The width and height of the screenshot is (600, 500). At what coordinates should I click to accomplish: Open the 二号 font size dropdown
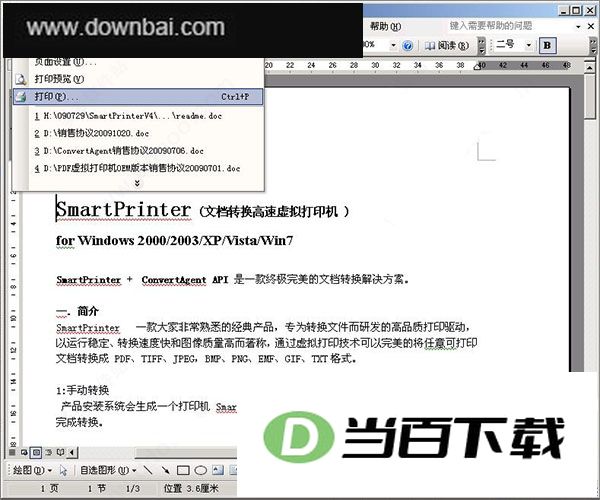(529, 45)
